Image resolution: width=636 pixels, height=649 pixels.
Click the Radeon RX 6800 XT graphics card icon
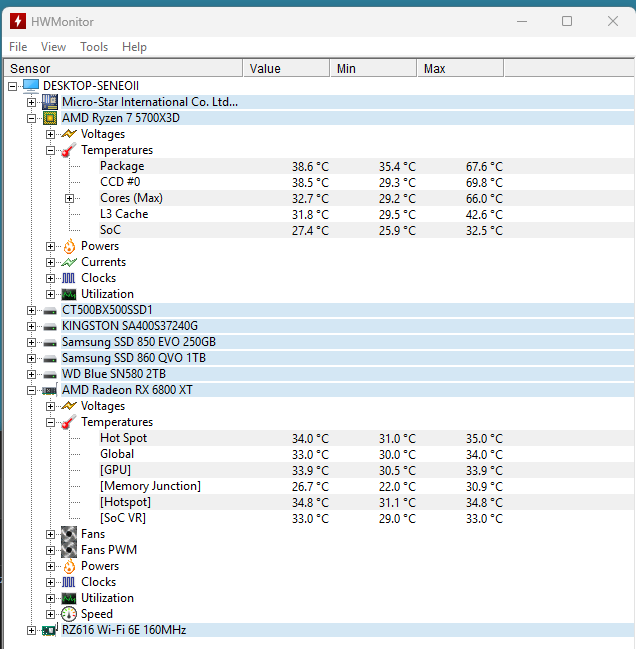coord(50,390)
